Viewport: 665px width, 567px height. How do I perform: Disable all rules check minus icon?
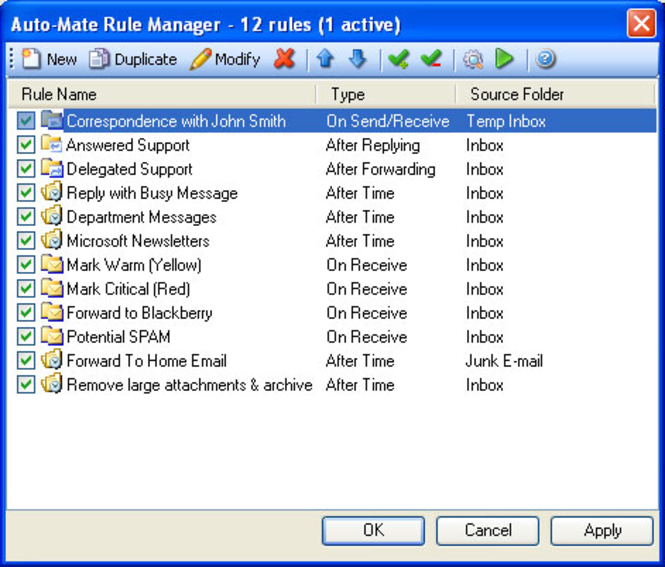[x=431, y=59]
